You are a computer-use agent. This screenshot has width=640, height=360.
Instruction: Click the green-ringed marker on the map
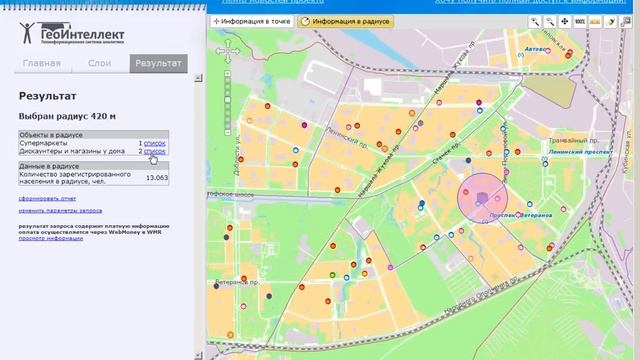332,275
